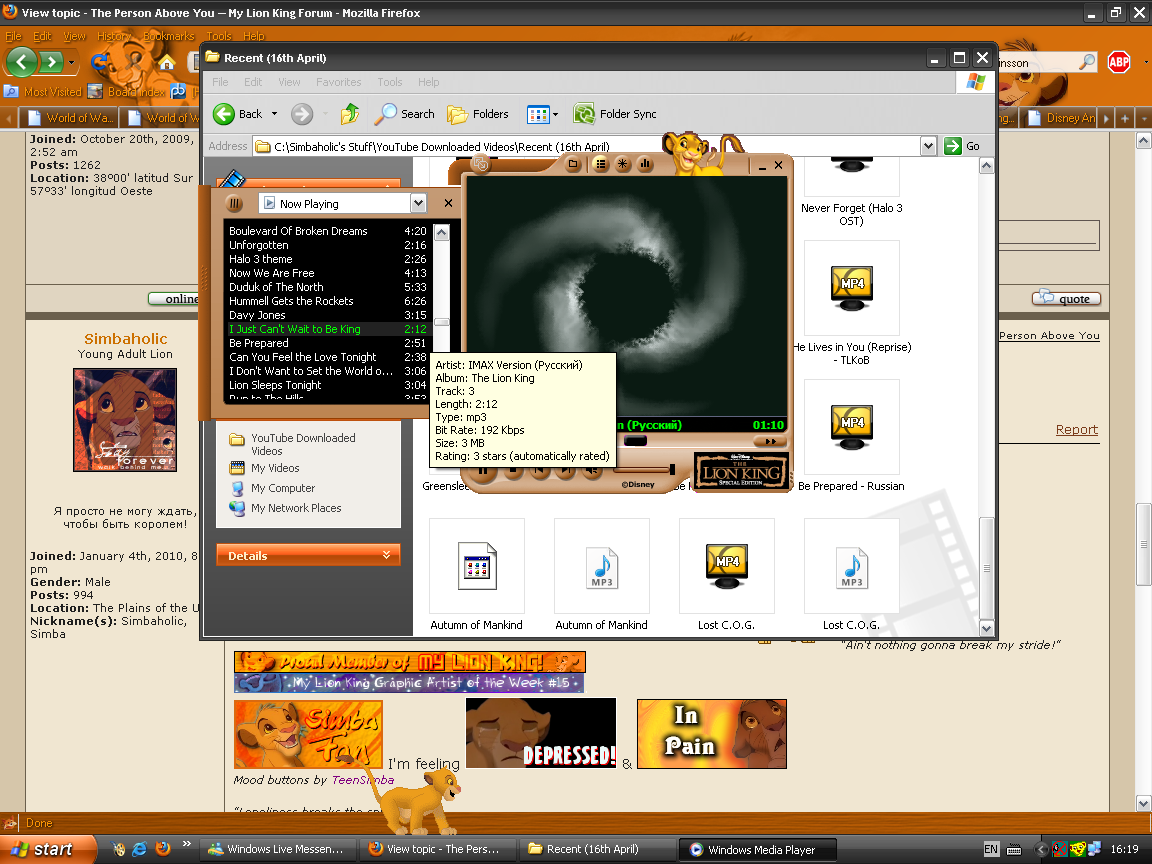Open the Now Playing dropdown list
The image size is (1152, 864).
click(418, 204)
